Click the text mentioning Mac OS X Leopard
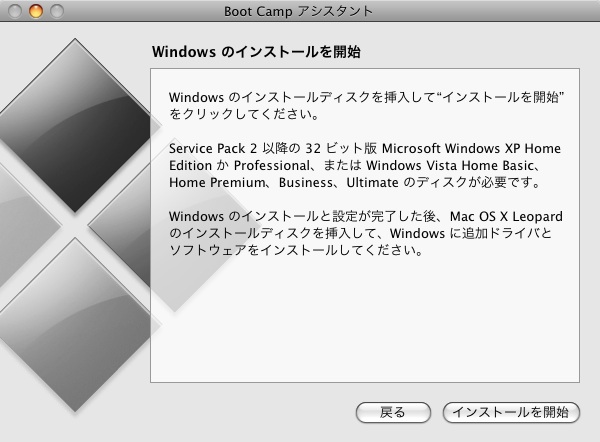Screen dimensions: 600x442 [x=366, y=233]
